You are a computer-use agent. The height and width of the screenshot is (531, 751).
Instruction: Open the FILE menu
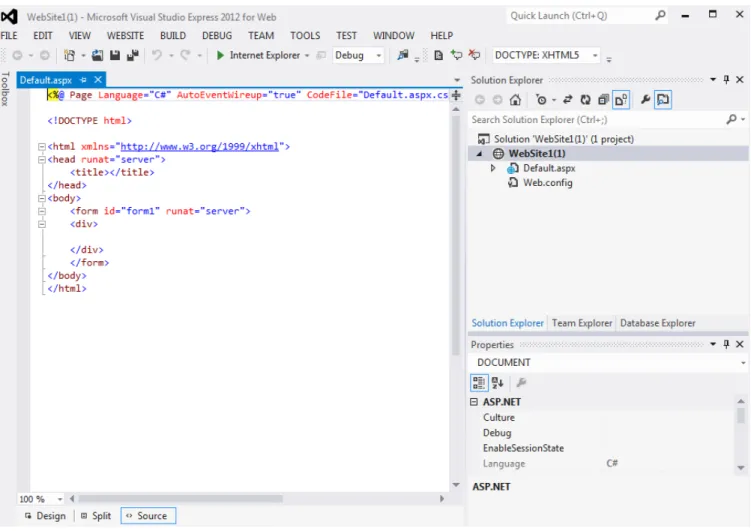pos(9,35)
